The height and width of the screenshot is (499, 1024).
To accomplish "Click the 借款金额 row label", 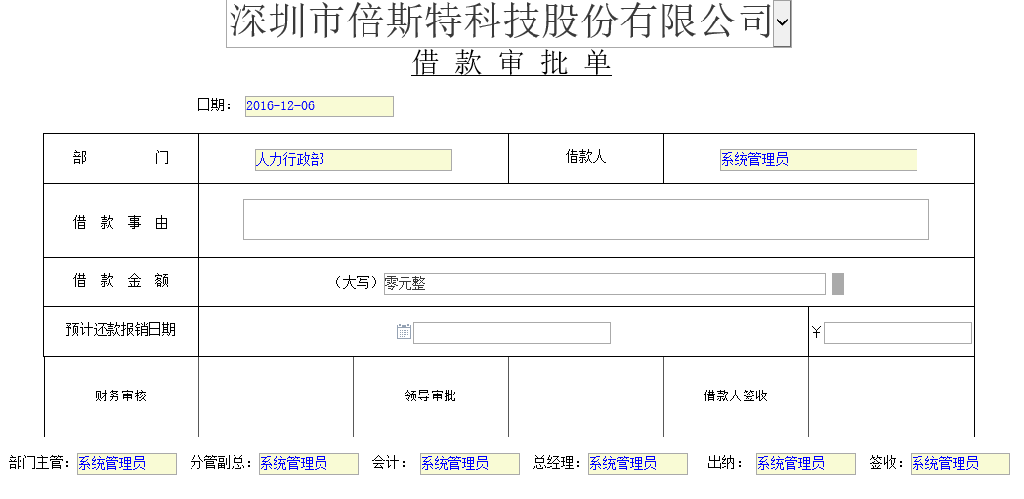I will pyautogui.click(x=121, y=281).
